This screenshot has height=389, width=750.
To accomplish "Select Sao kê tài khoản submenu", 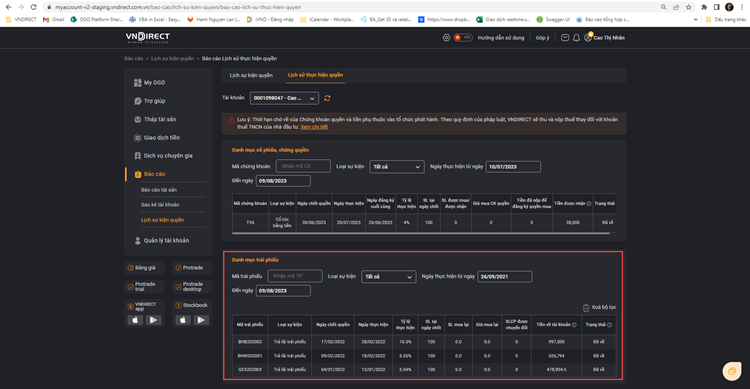I will [160, 205].
